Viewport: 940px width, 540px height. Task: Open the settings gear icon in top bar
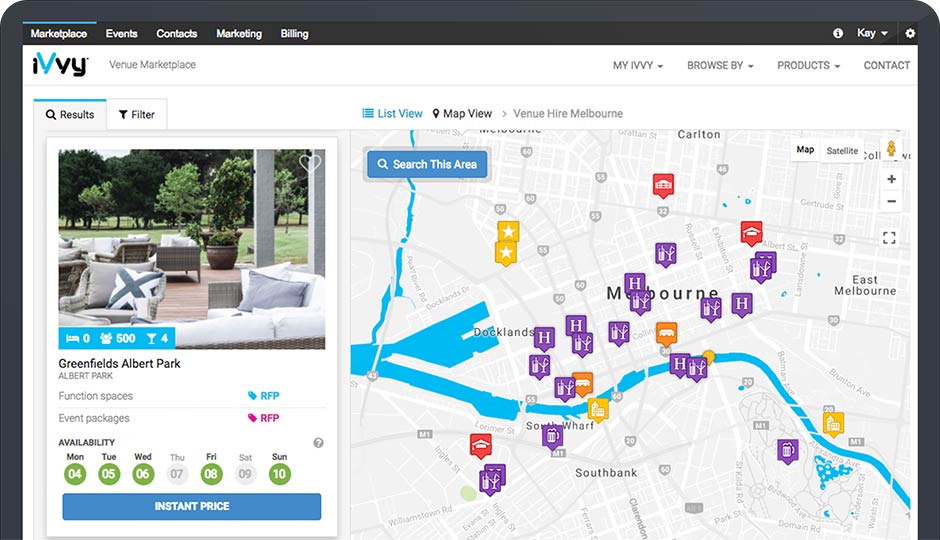(910, 33)
